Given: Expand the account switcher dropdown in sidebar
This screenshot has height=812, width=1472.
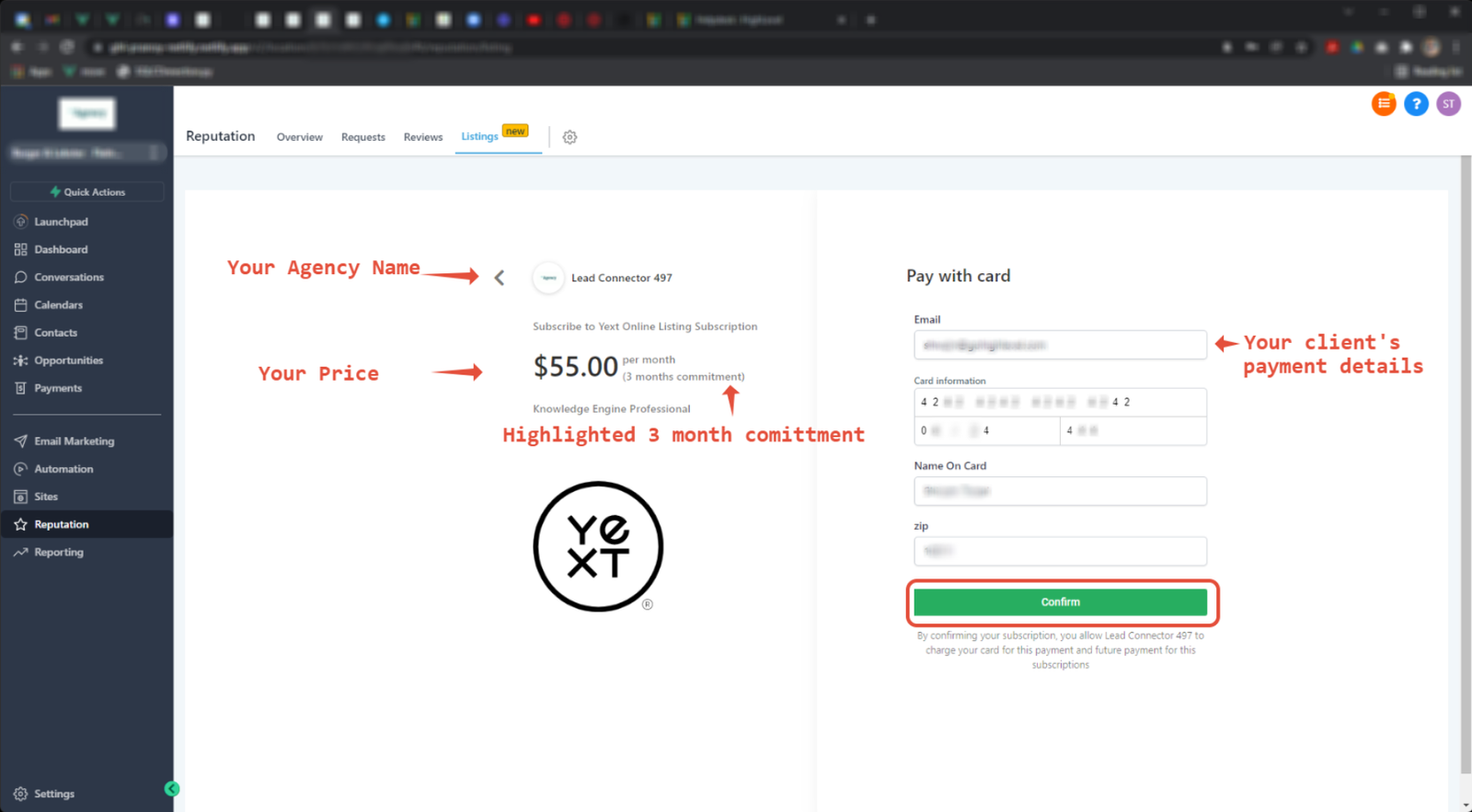Looking at the screenshot, I should click(86, 153).
